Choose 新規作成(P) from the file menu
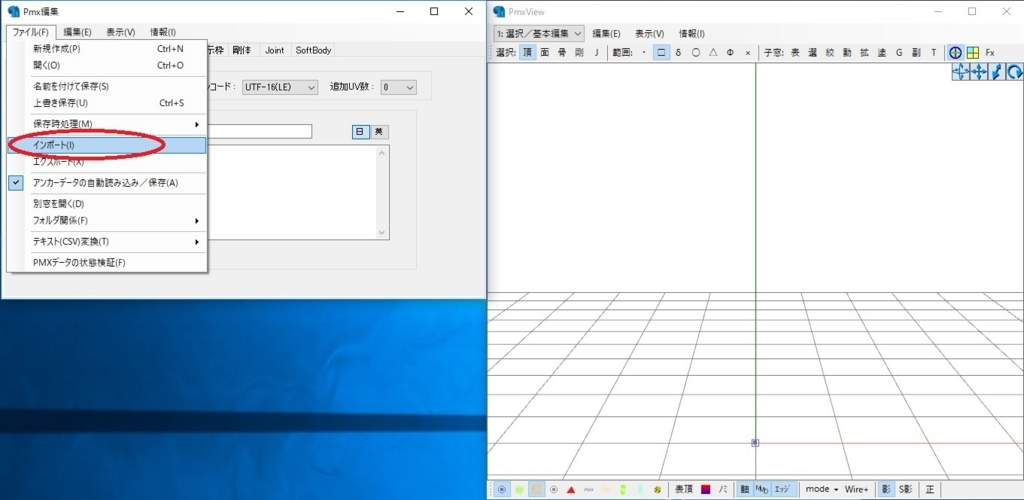 (x=107, y=48)
